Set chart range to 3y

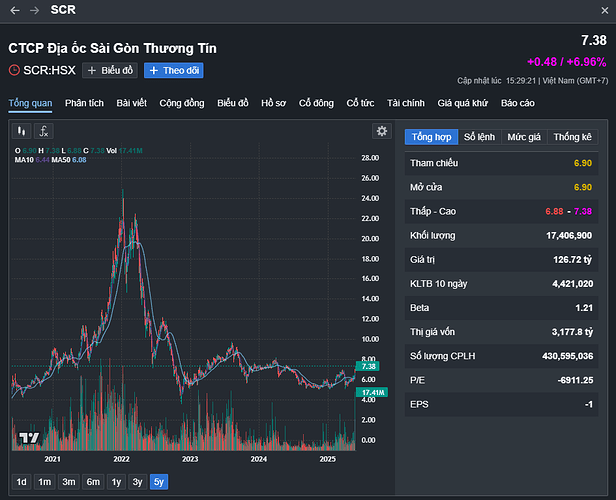point(137,481)
